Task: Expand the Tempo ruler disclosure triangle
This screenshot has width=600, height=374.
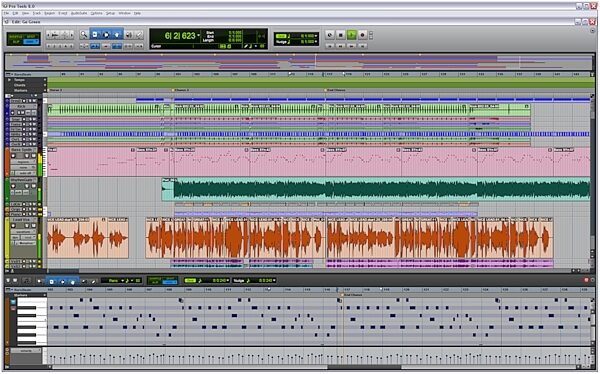Action: [x=10, y=80]
